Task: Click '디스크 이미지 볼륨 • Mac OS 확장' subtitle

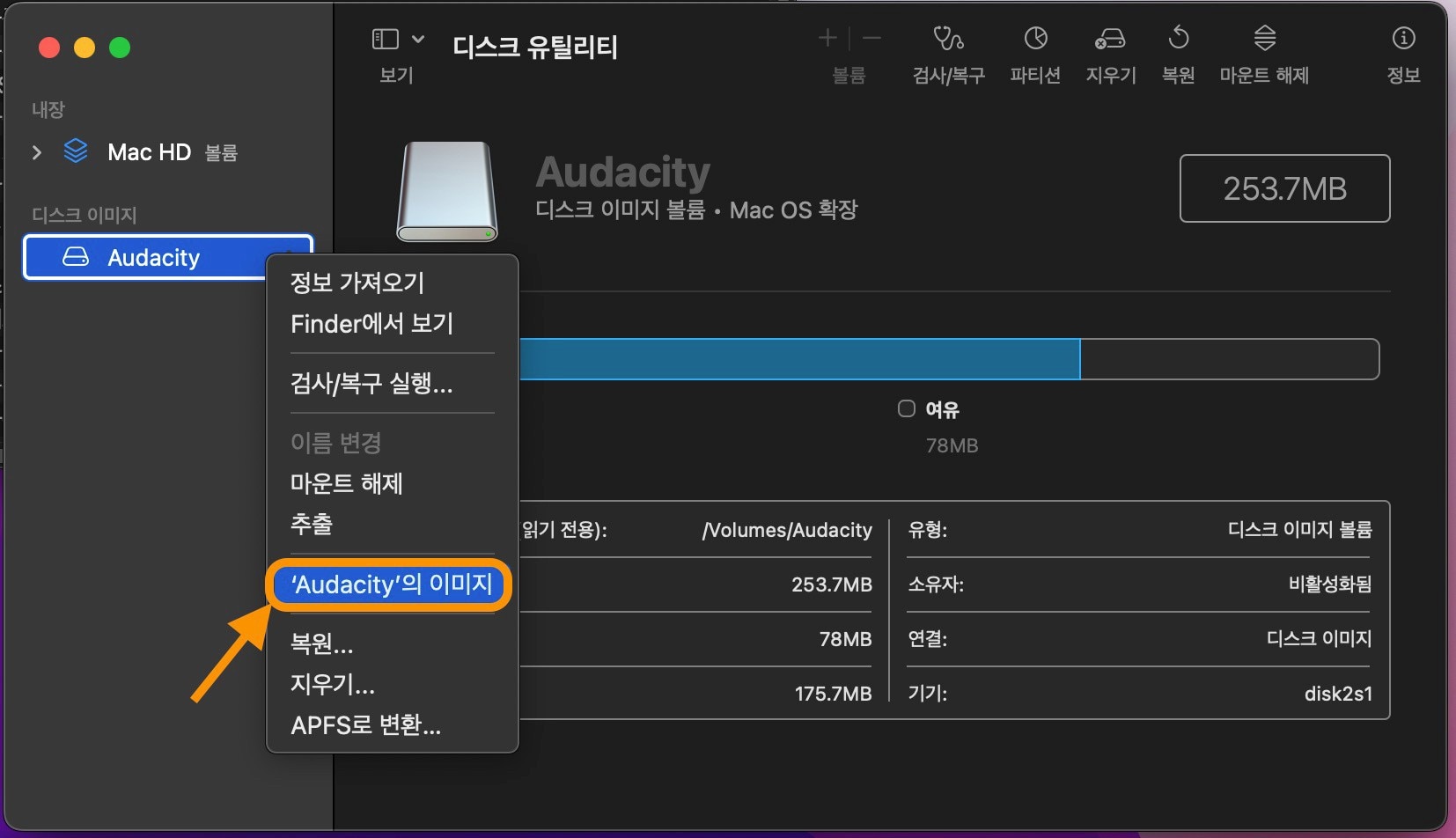Action: 696,209
